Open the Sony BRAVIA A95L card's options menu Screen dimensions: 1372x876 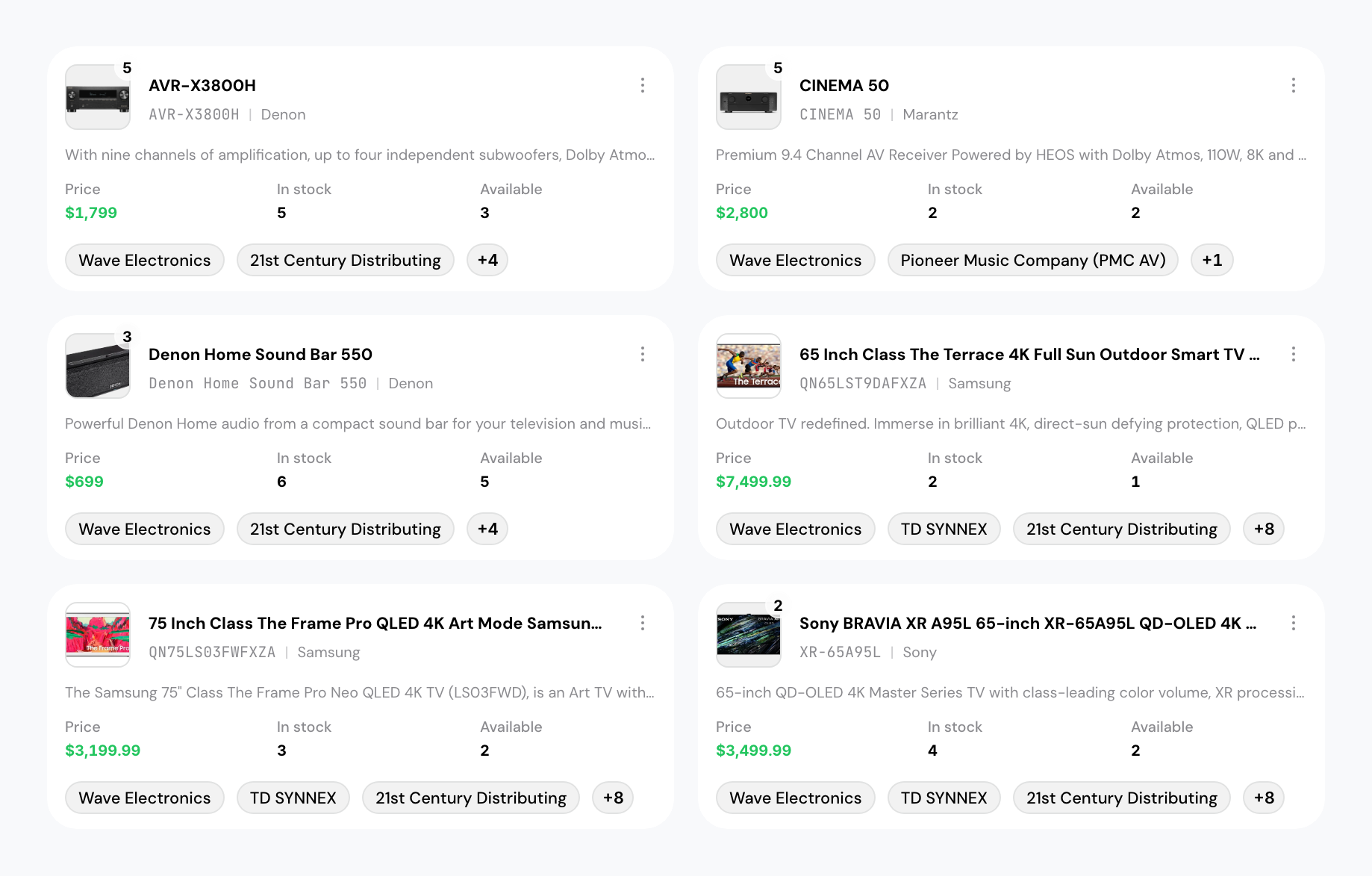1293,623
